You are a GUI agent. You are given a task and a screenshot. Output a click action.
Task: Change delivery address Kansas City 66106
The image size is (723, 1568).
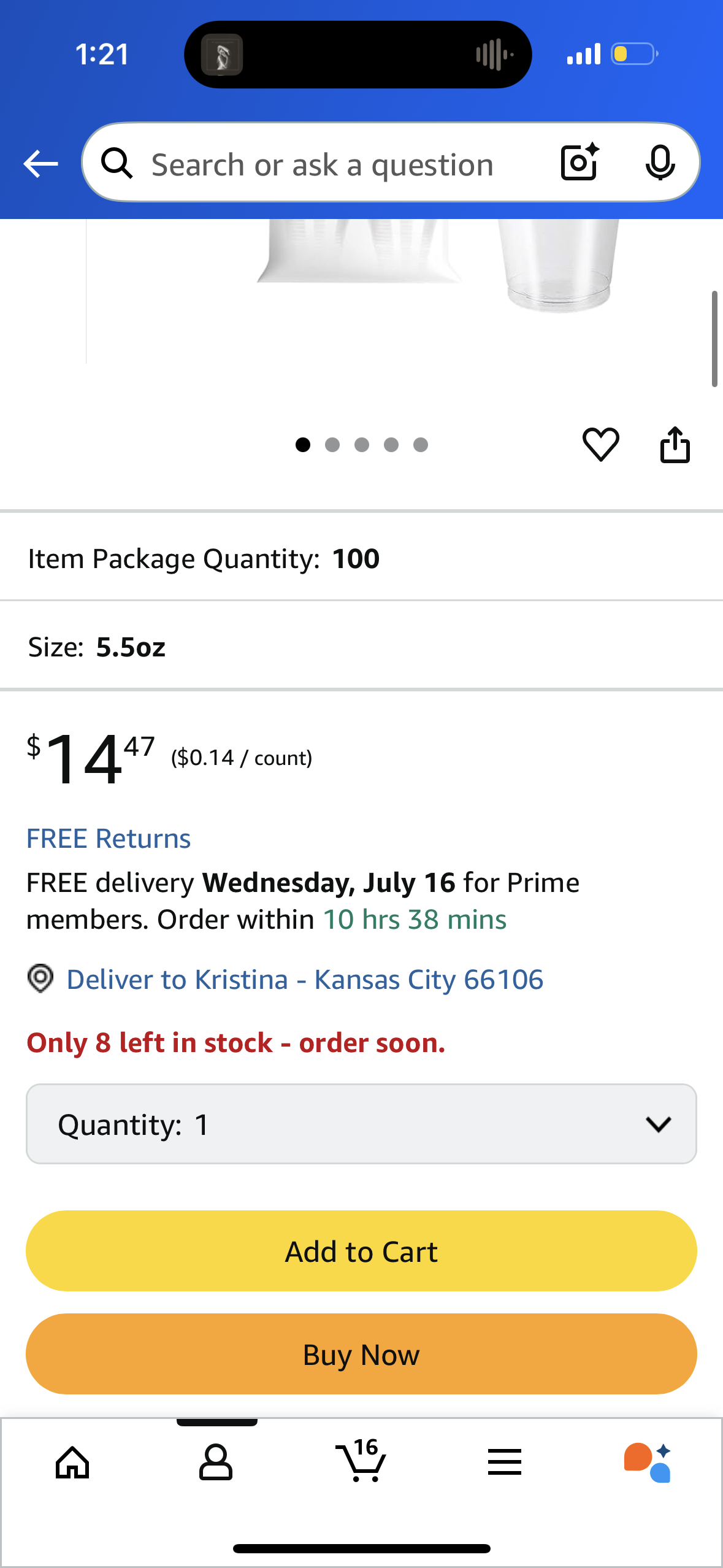[305, 980]
